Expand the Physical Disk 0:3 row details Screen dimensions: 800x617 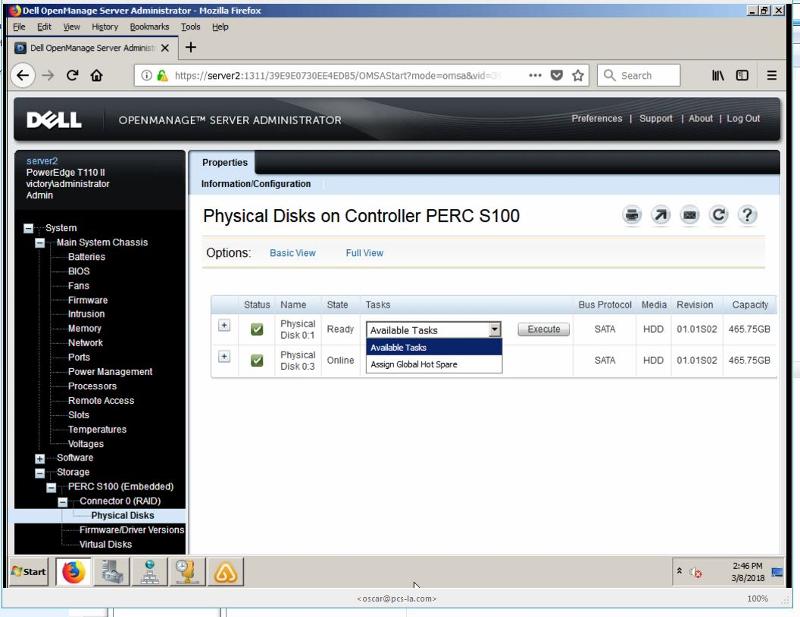pos(224,357)
